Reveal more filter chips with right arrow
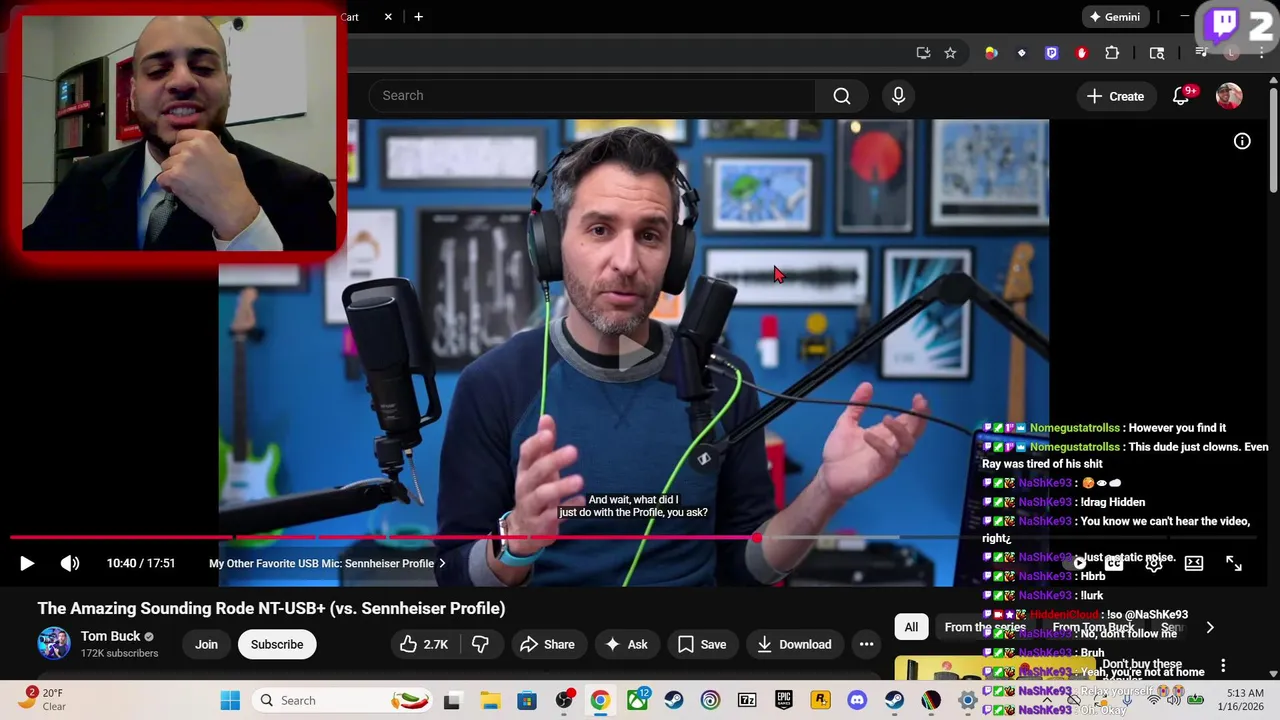The width and height of the screenshot is (1280, 720). click(x=1210, y=627)
